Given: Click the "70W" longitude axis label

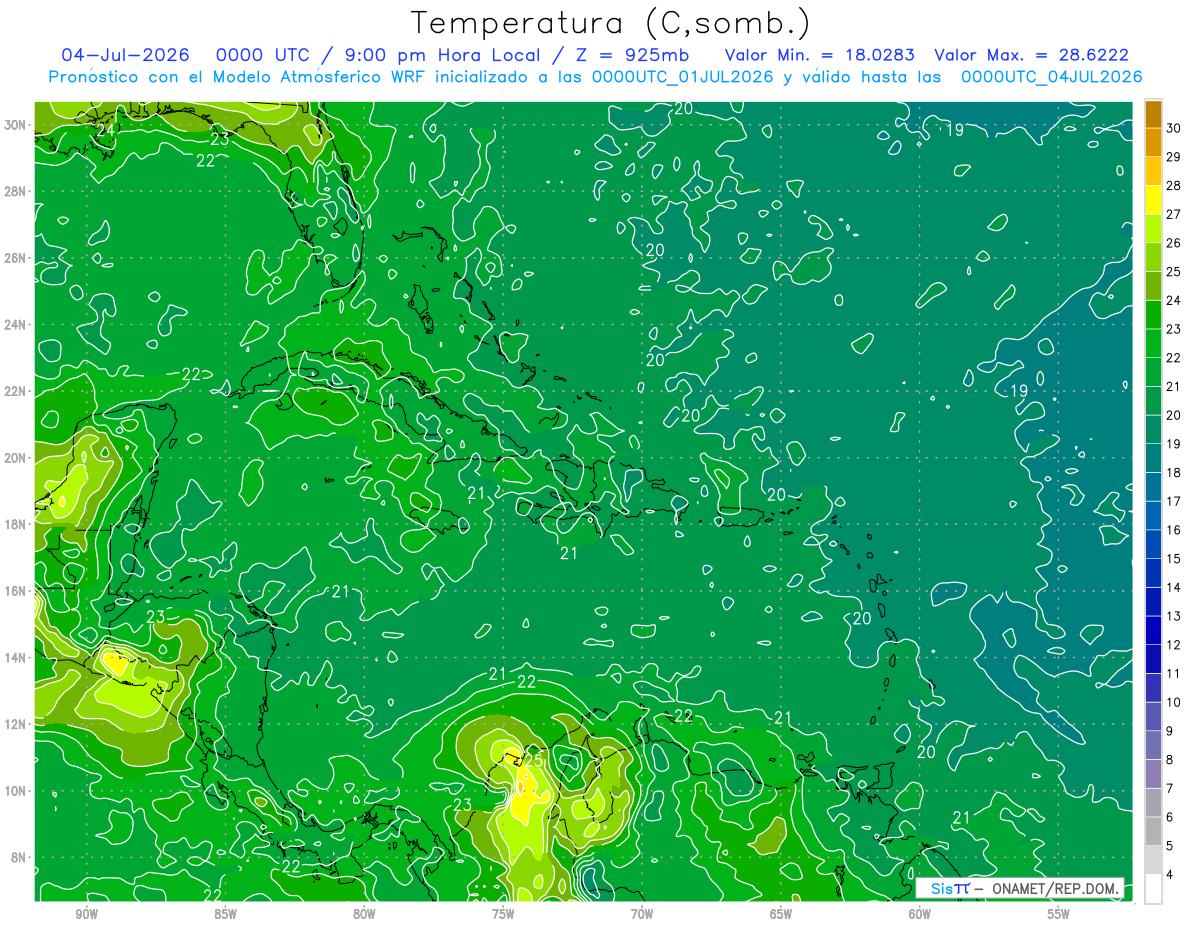Looking at the screenshot, I should click(643, 913).
